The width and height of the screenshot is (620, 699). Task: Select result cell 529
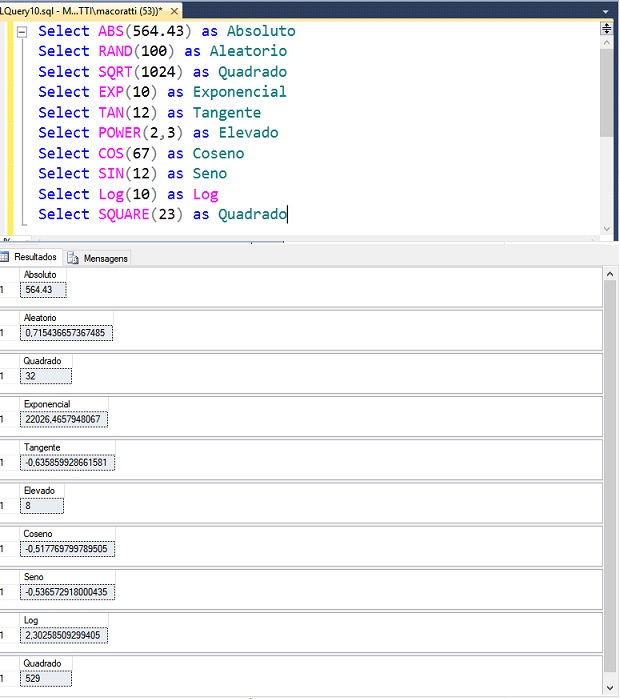[x=46, y=679]
